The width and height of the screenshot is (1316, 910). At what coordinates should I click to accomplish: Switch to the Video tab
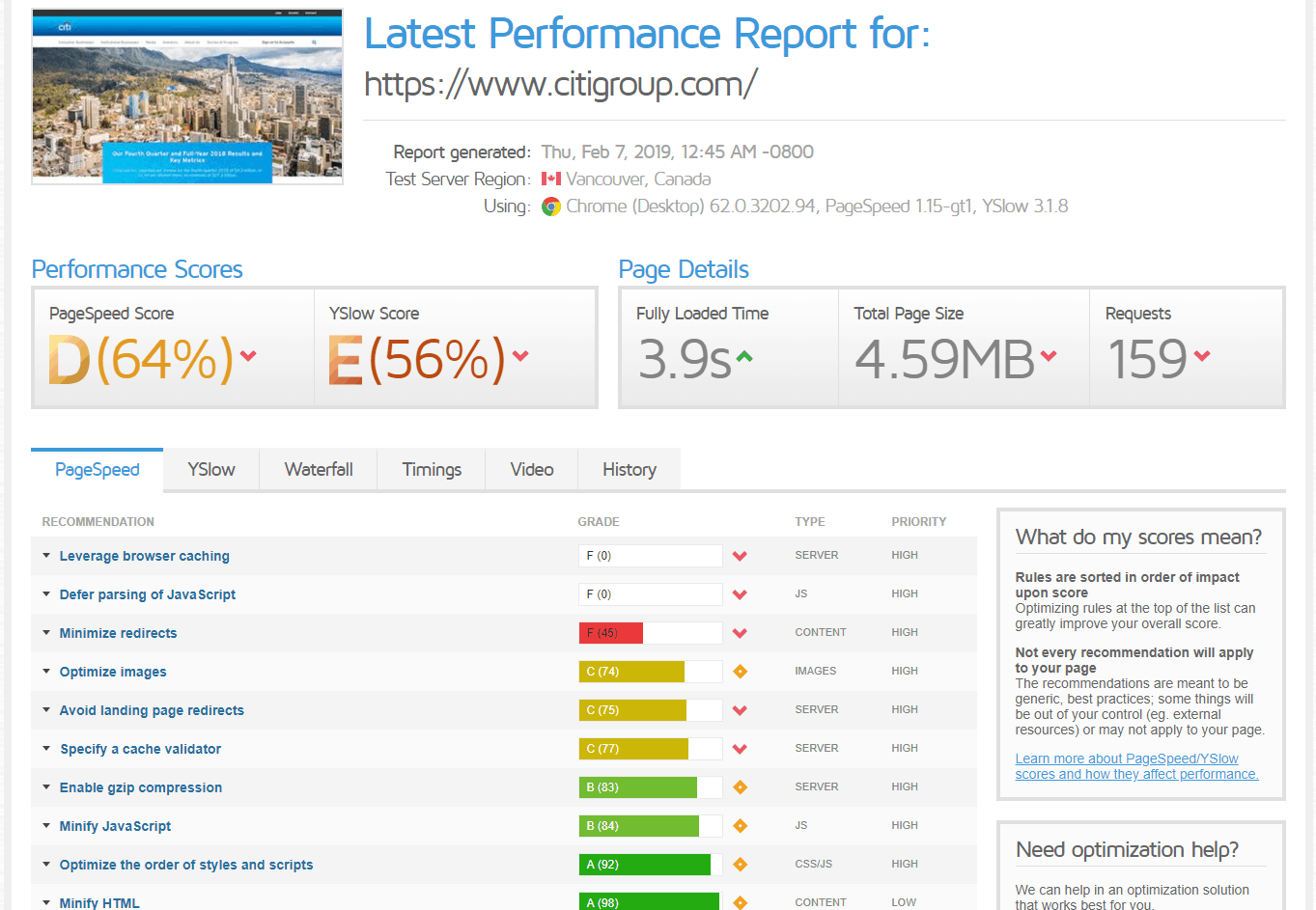pyautogui.click(x=532, y=470)
